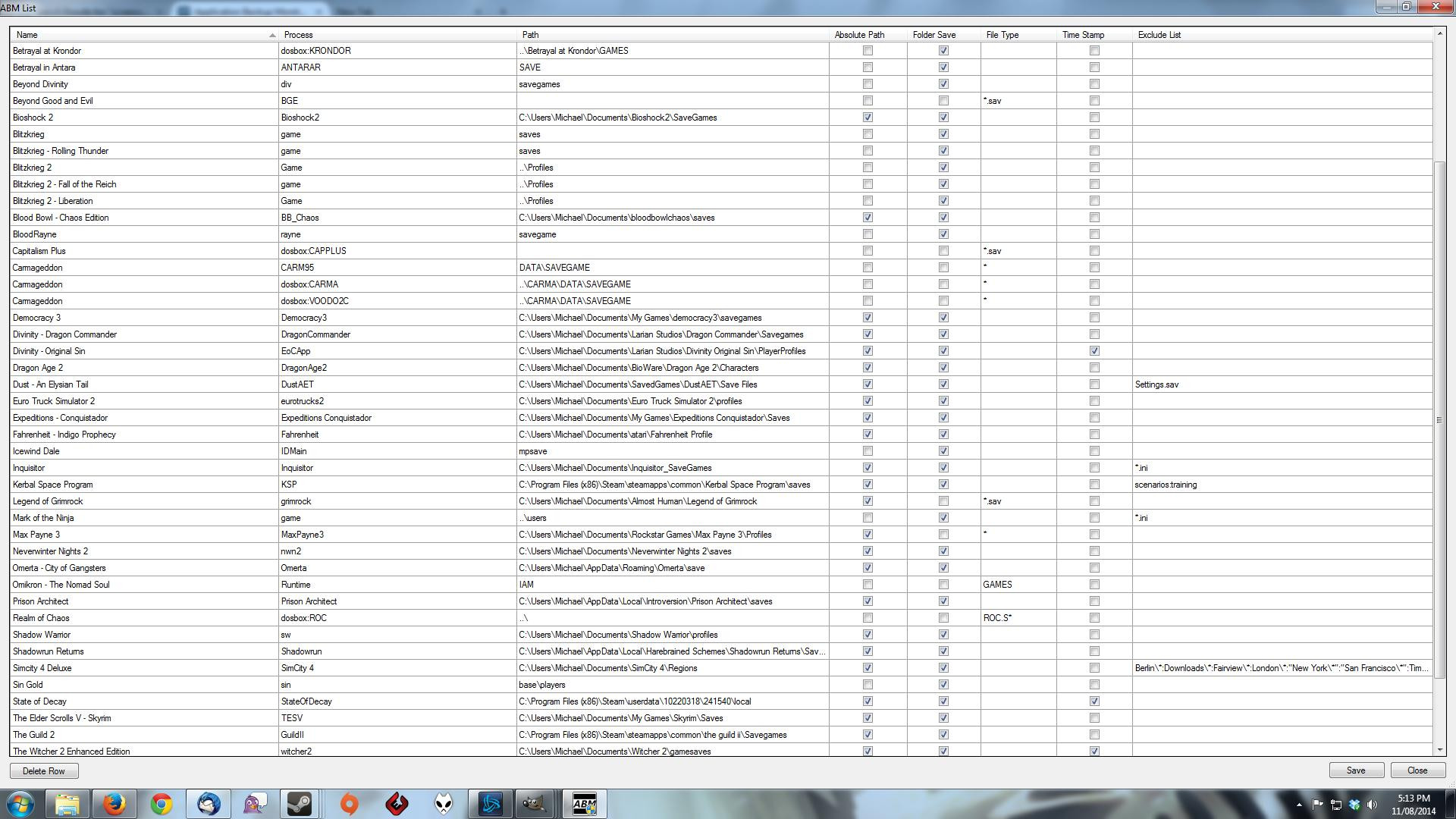The image size is (1456, 819).
Task: Show hidden system tray icons
Action: tap(1299, 805)
